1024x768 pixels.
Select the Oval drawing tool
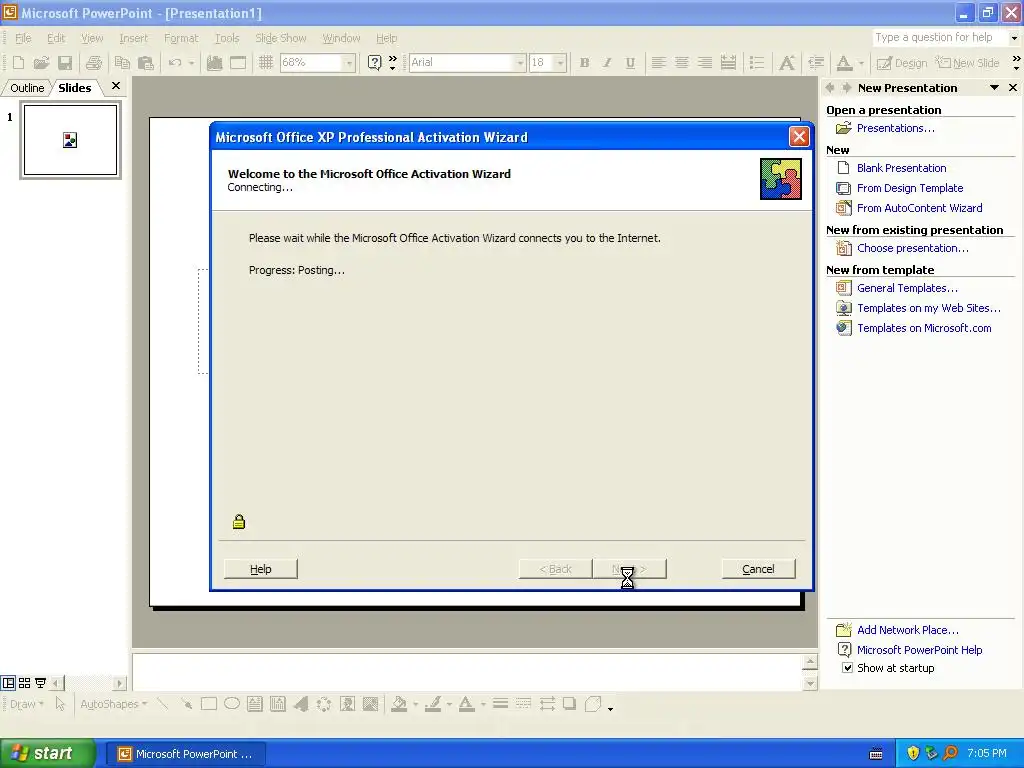point(232,704)
